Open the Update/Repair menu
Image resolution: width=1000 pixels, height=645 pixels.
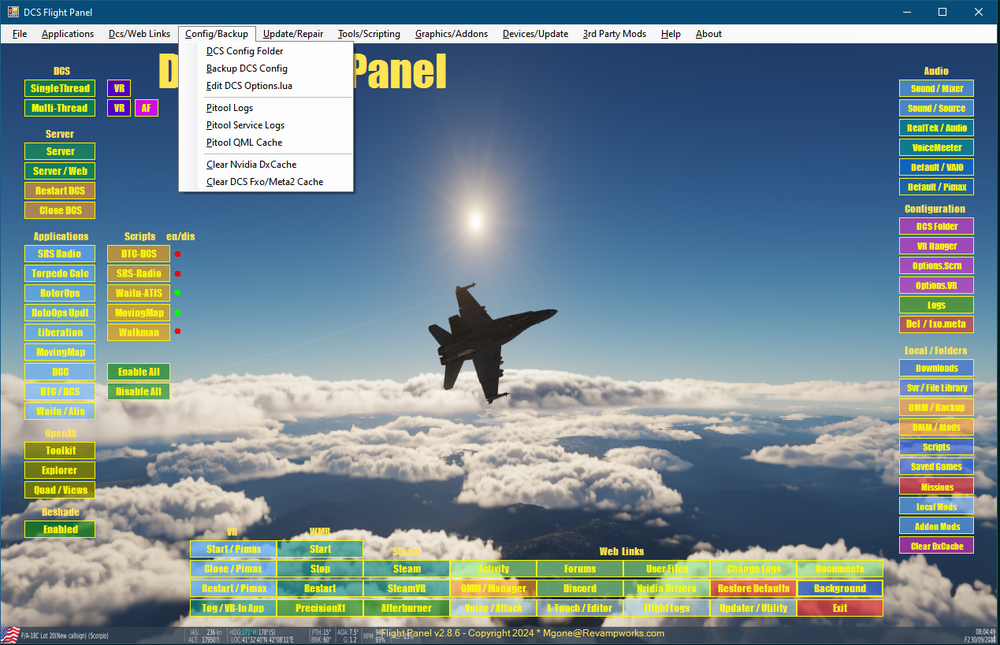(x=293, y=34)
